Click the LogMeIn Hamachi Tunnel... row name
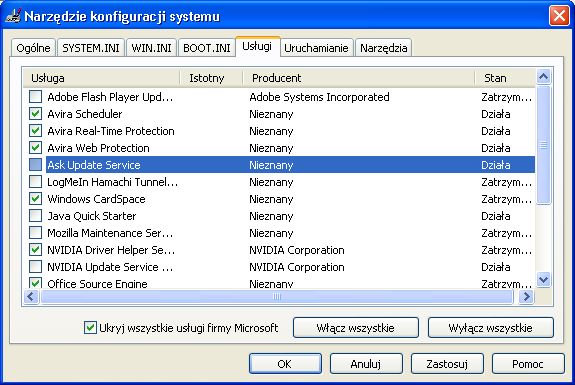The image size is (575, 385). pyautogui.click(x=113, y=182)
